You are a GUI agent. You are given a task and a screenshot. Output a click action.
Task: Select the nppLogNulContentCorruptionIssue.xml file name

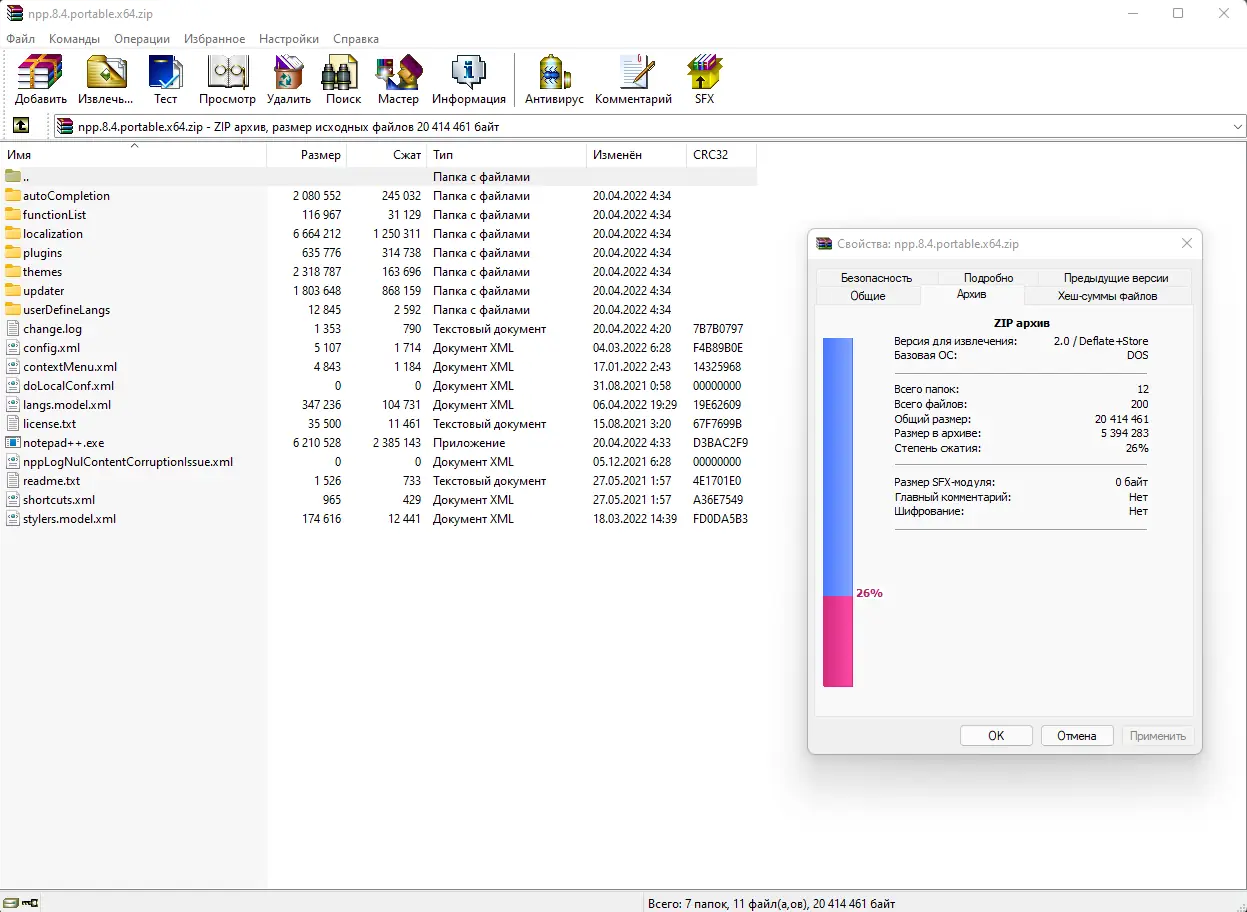coord(128,462)
